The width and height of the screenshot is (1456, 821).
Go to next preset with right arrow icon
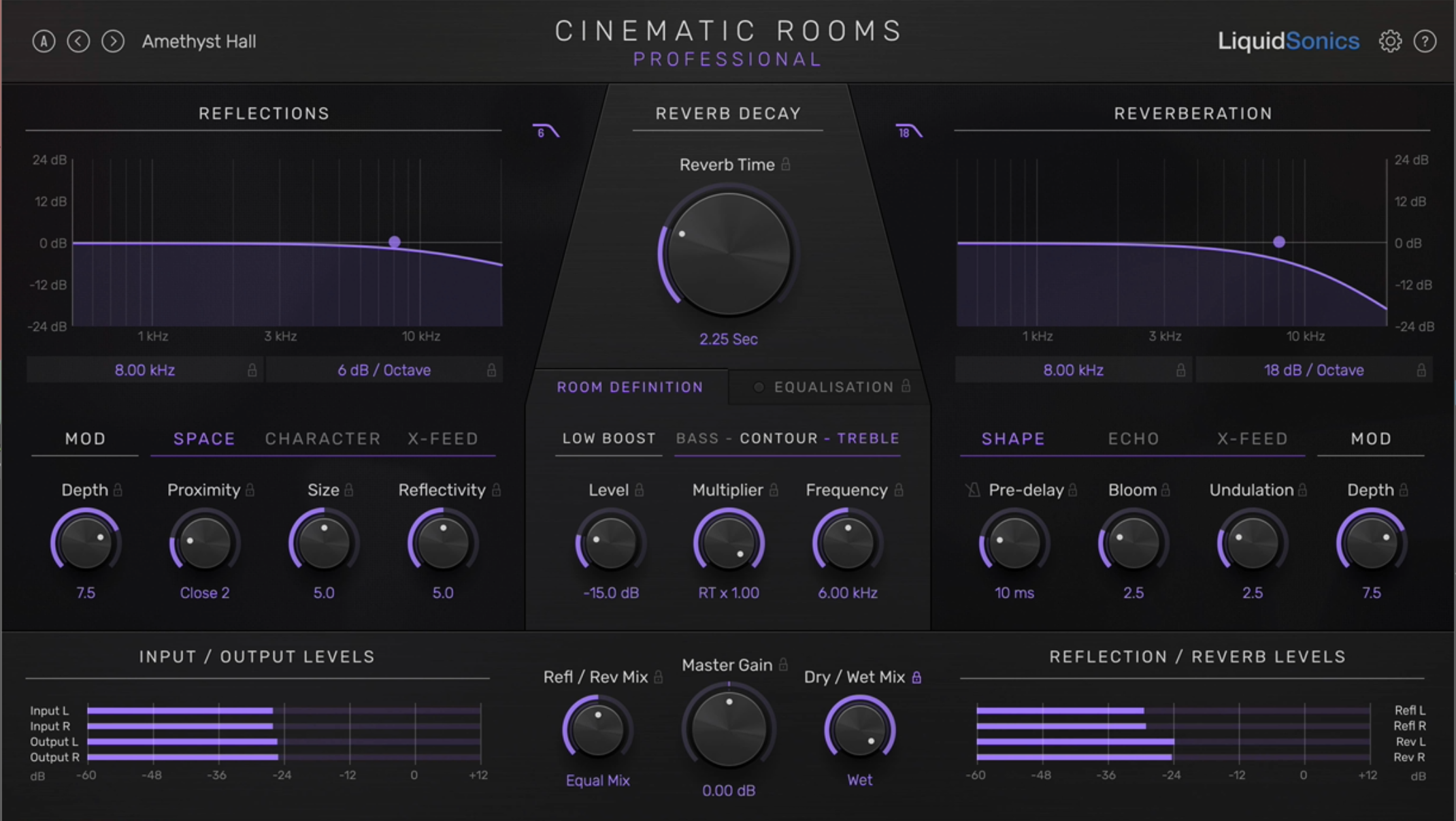[114, 41]
